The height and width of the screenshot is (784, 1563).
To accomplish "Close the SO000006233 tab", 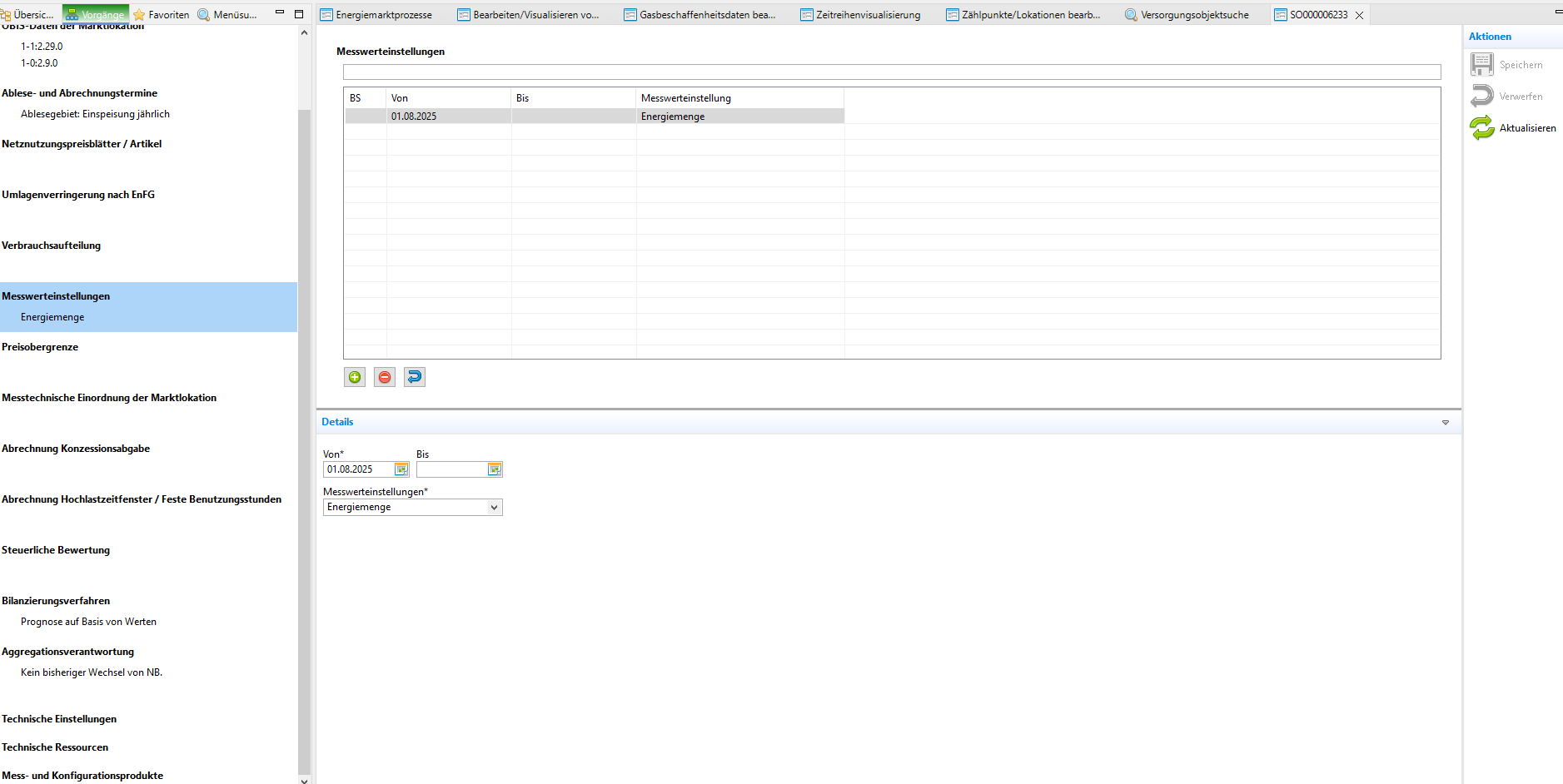I will coord(1360,15).
